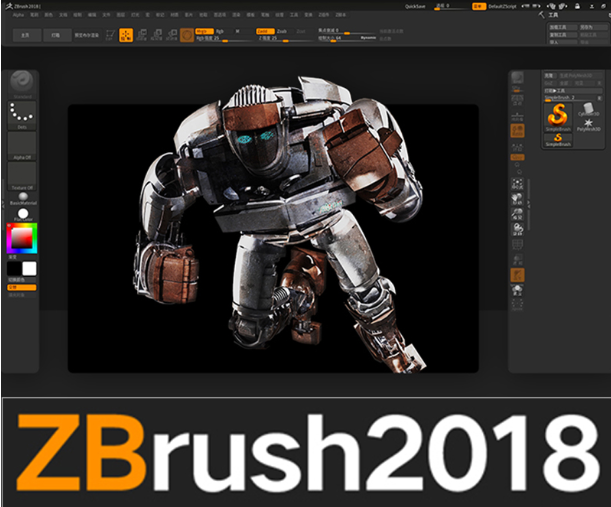This screenshot has height=507, width=611.
Task: Click the FlatColor white sphere icon
Action: (23, 214)
